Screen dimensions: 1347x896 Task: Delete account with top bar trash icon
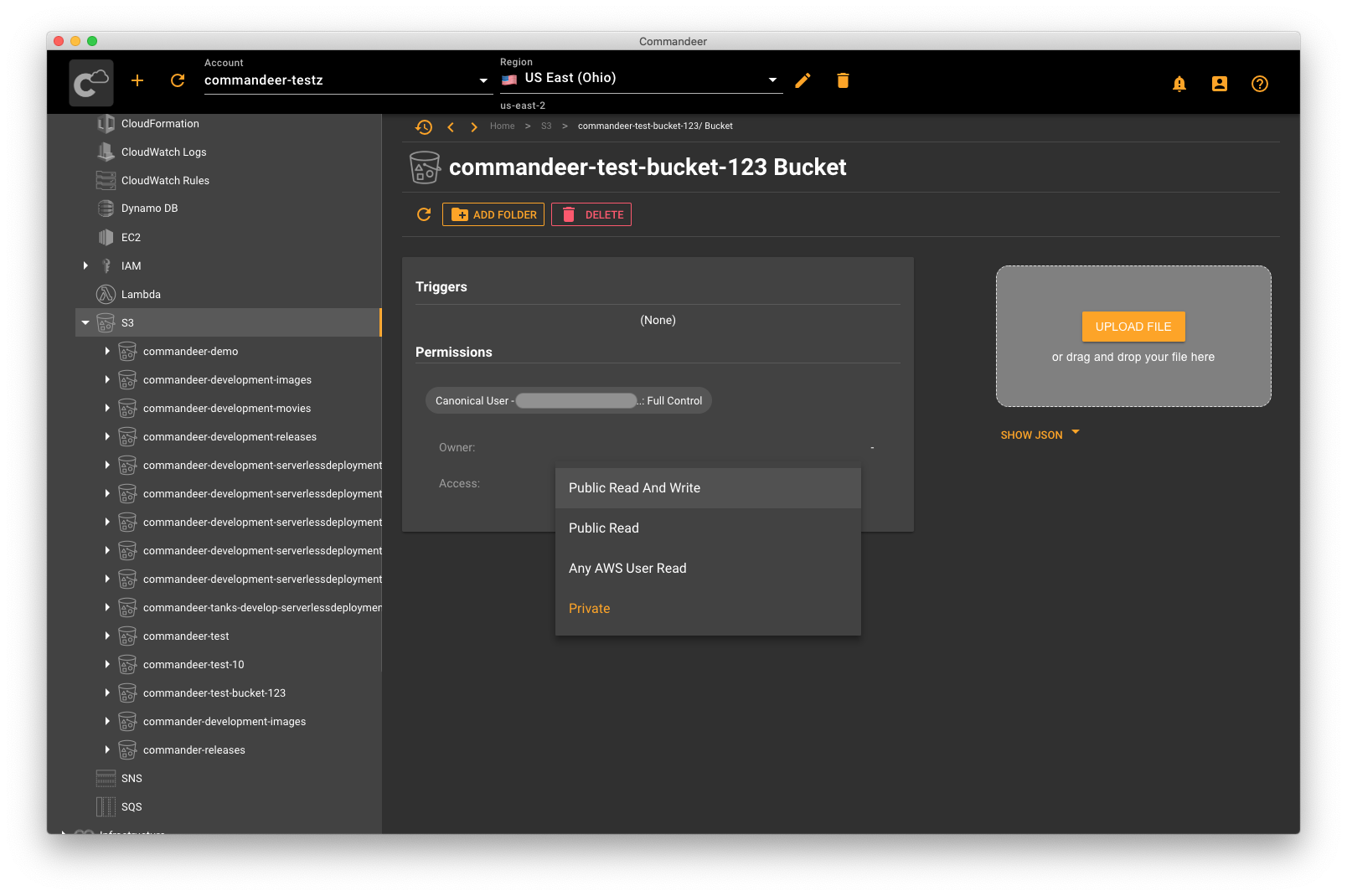(x=843, y=80)
